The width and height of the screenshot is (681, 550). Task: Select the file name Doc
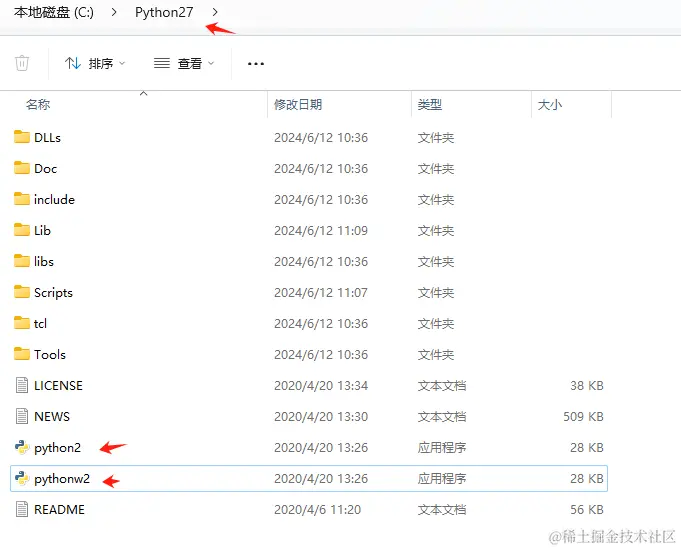point(46,169)
